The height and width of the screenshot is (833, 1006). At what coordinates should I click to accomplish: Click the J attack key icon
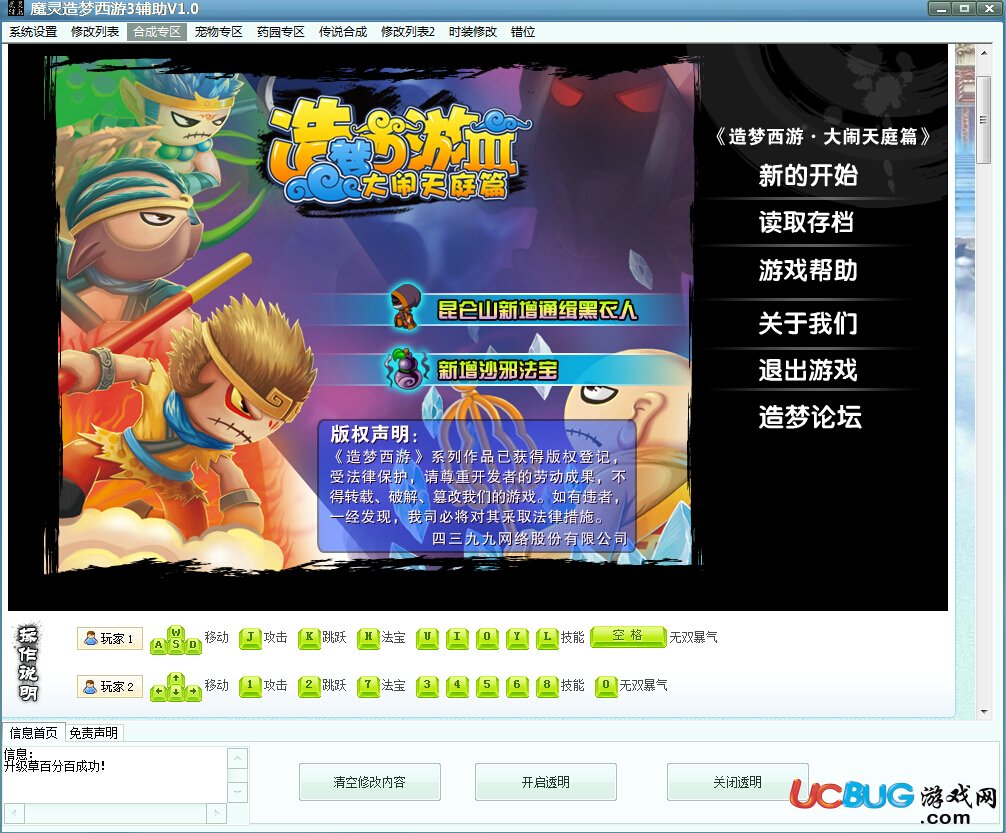tap(250, 638)
